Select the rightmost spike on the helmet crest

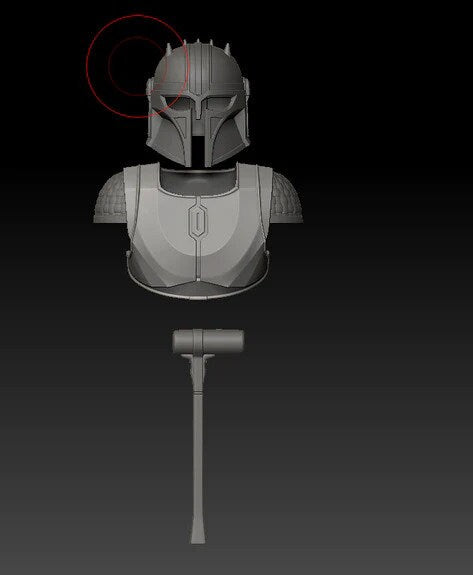click(227, 48)
